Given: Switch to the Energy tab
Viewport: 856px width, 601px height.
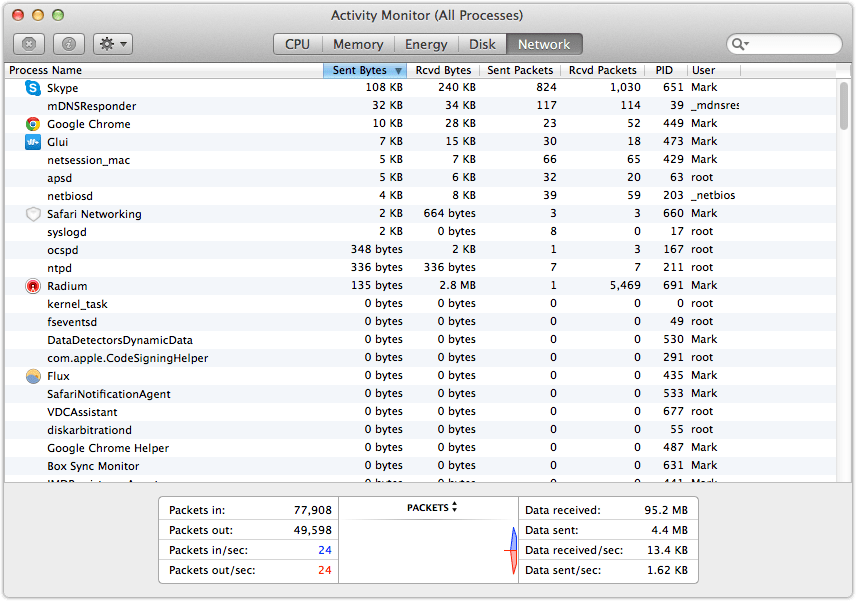Looking at the screenshot, I should tap(426, 44).
